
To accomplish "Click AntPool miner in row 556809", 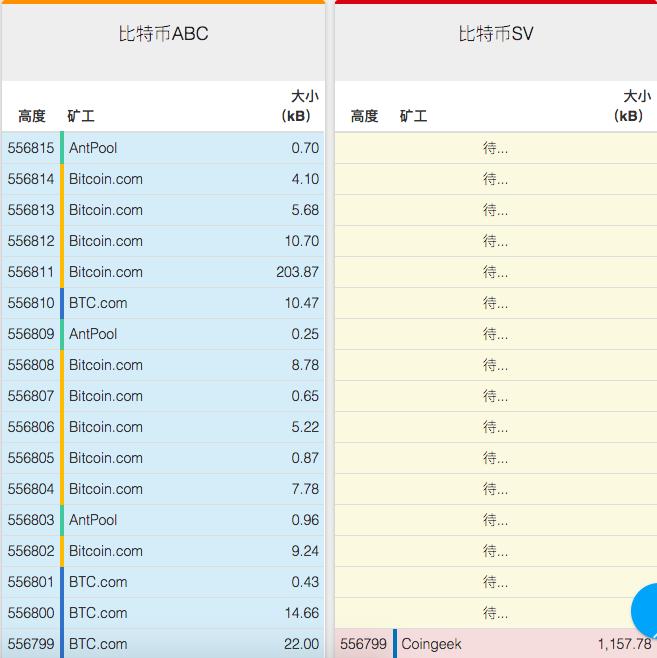I will tap(93, 334).
